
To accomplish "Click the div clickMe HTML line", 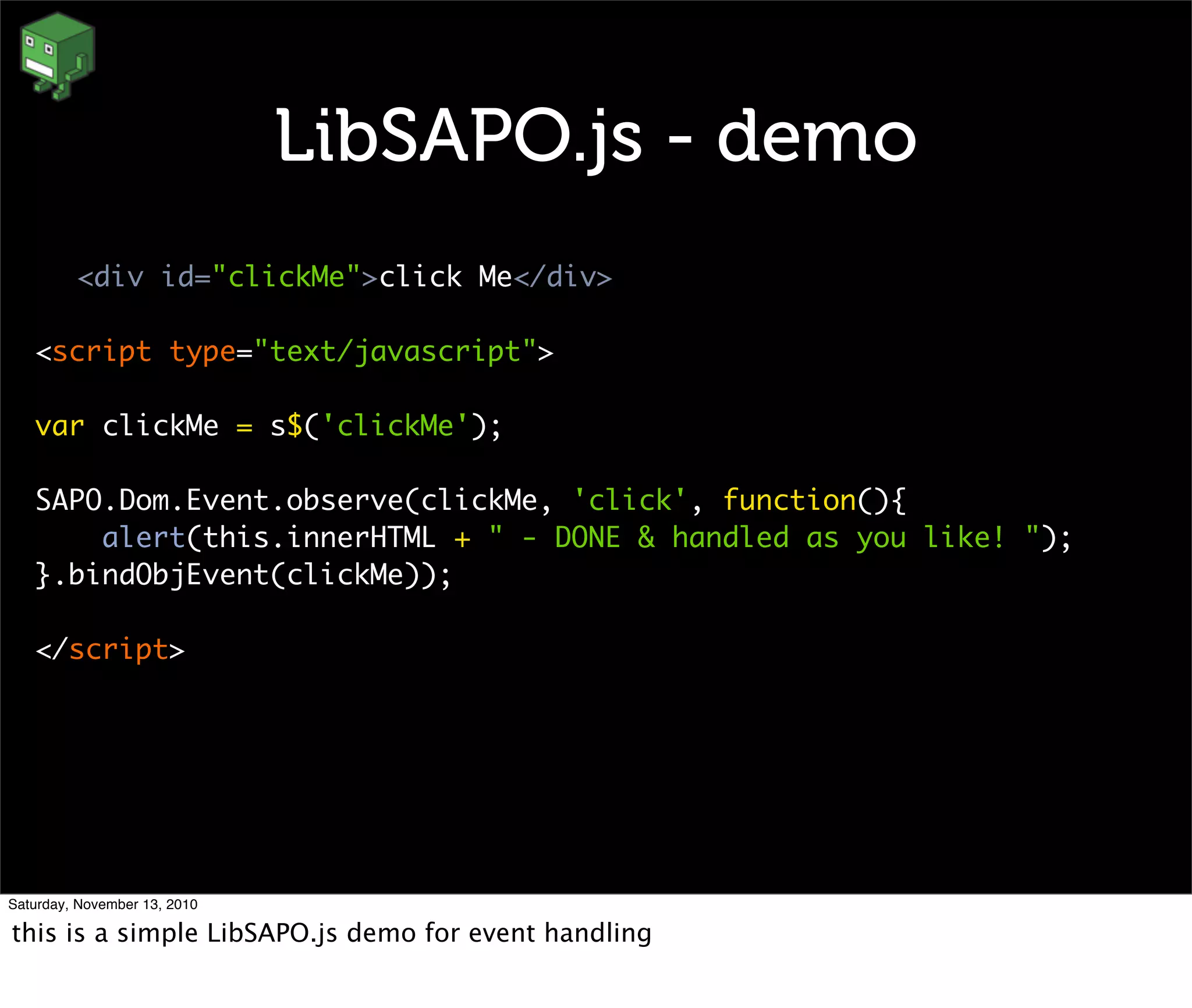I will click(x=345, y=277).
